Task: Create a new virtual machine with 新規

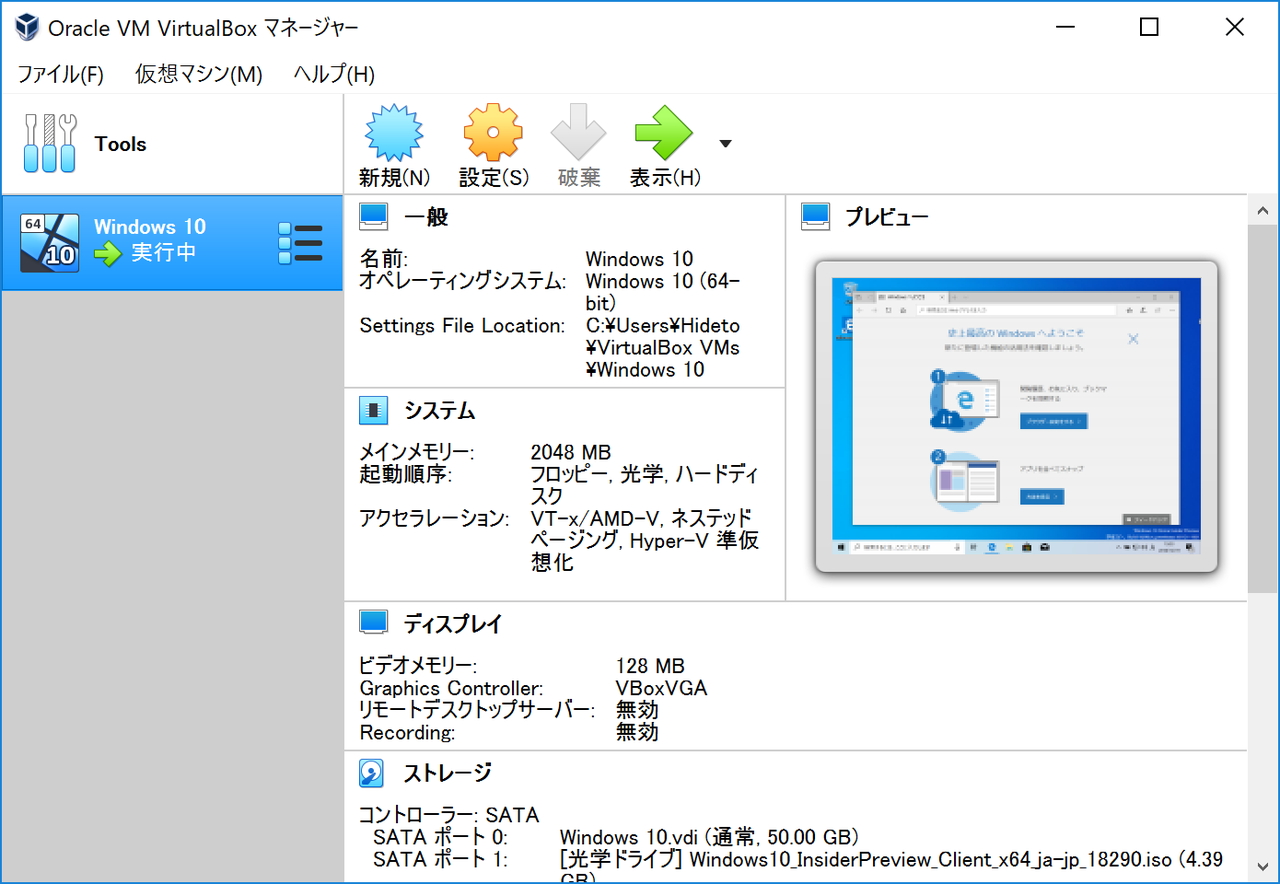Action: pyautogui.click(x=392, y=131)
